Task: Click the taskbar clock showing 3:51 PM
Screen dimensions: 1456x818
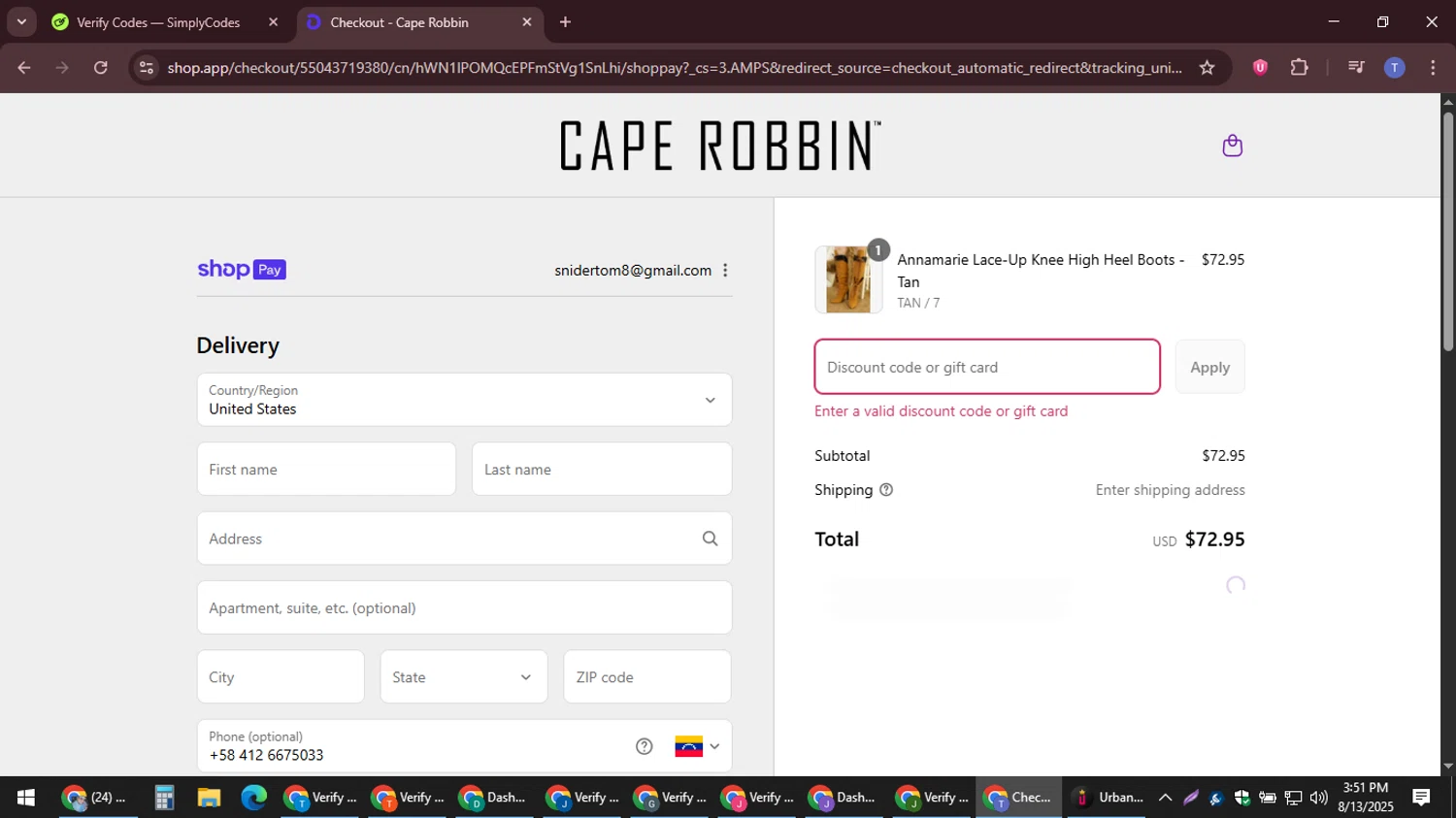Action: tap(1365, 798)
